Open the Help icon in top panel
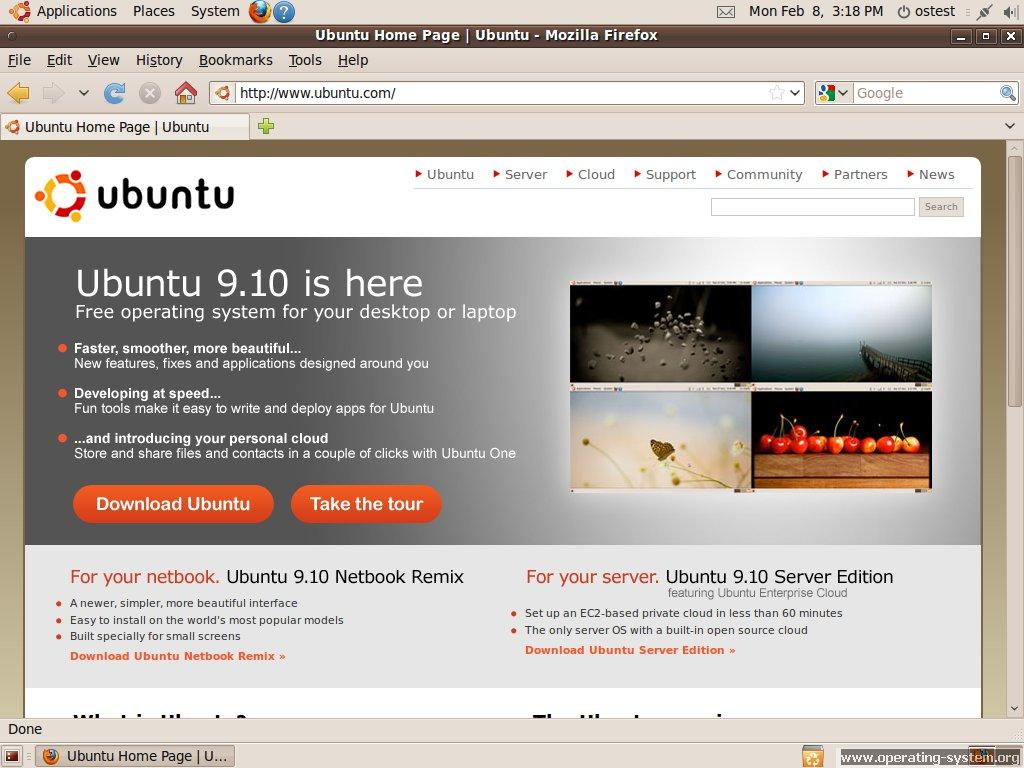 283,12
